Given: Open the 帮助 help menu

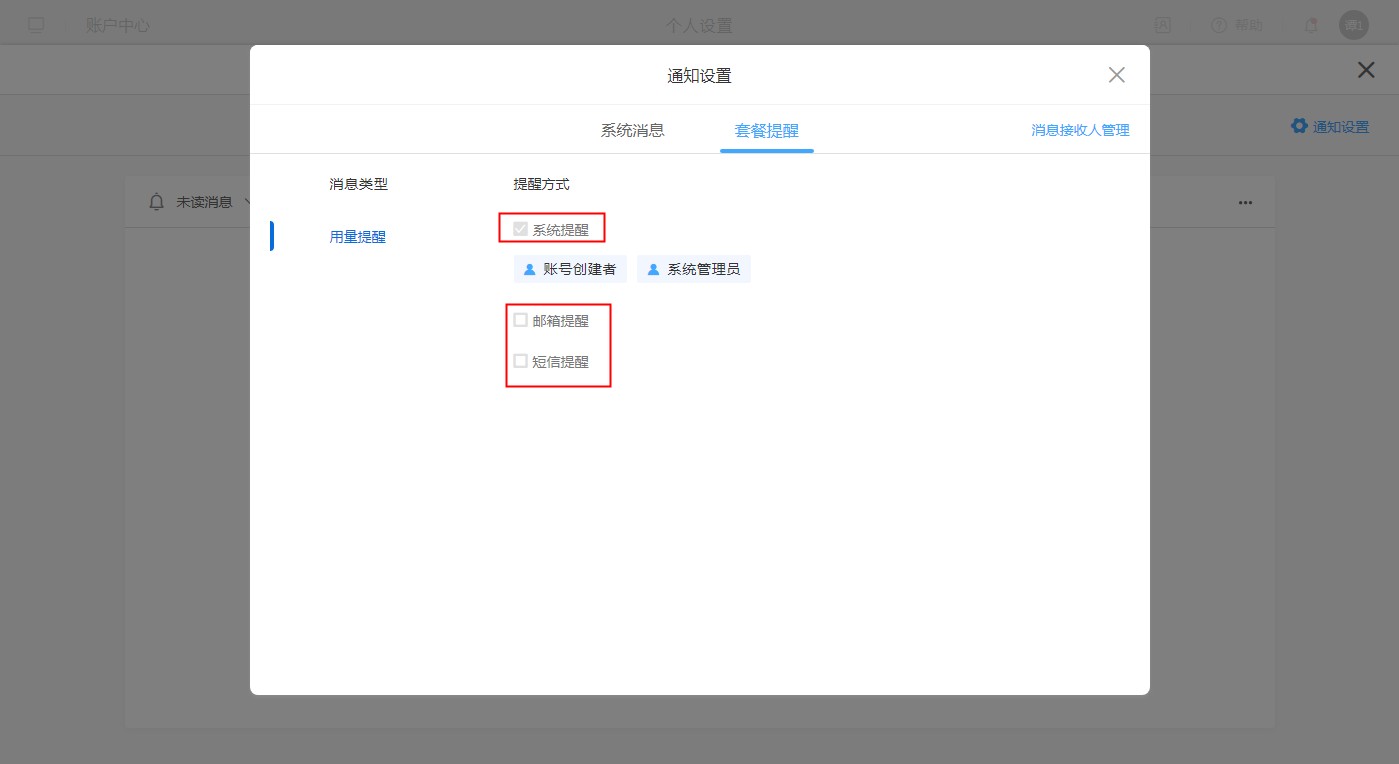Looking at the screenshot, I should pos(1236,25).
